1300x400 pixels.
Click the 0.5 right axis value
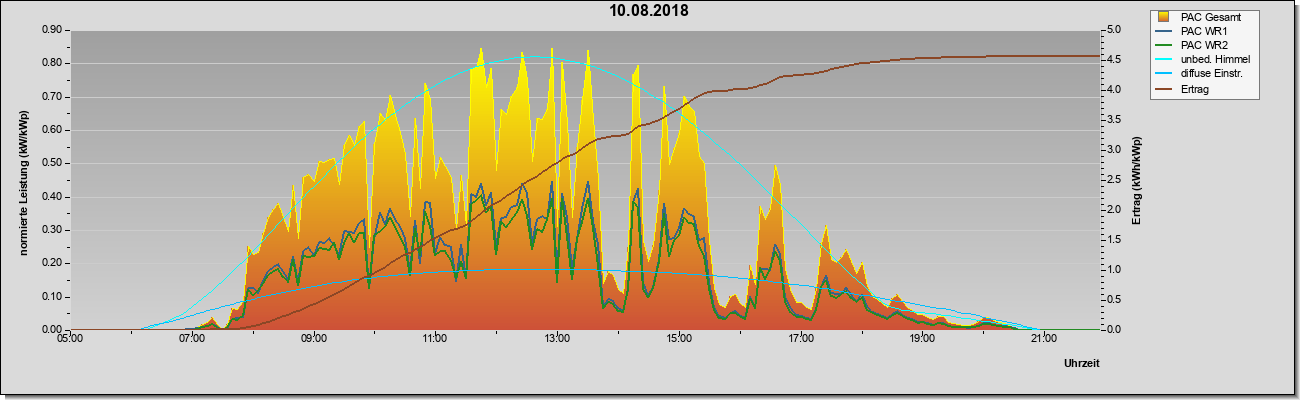tap(1112, 300)
